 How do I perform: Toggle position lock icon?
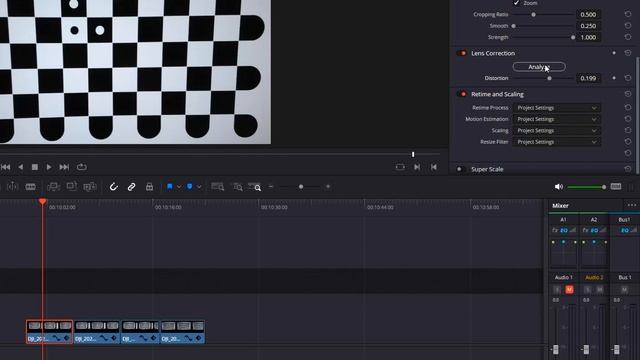[x=149, y=187]
